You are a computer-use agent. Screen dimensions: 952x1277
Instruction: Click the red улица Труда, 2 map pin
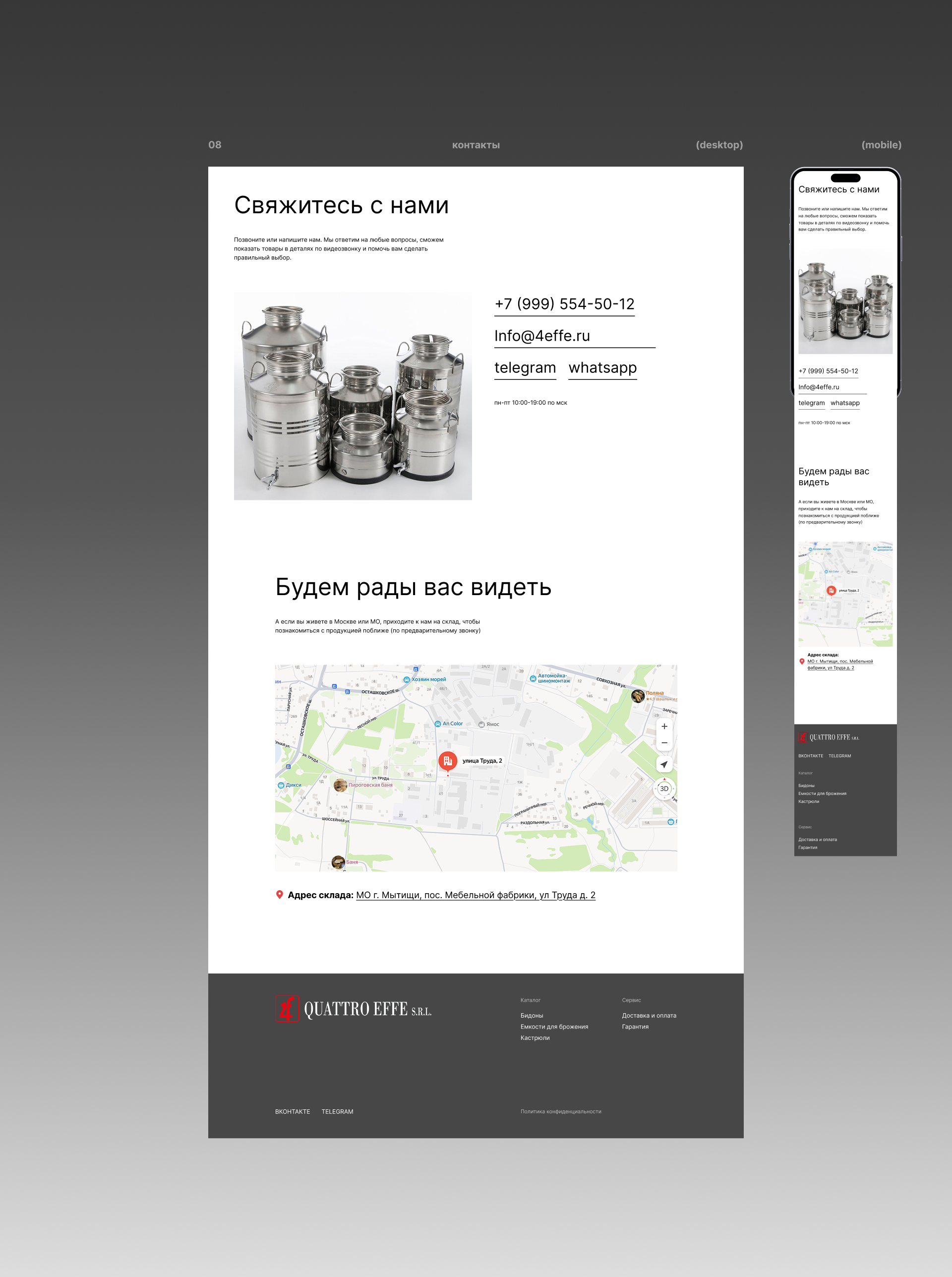click(x=447, y=761)
